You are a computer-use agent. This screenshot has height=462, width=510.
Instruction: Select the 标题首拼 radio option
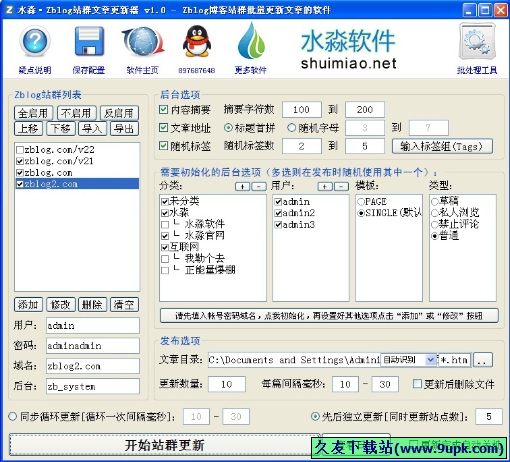pos(228,127)
